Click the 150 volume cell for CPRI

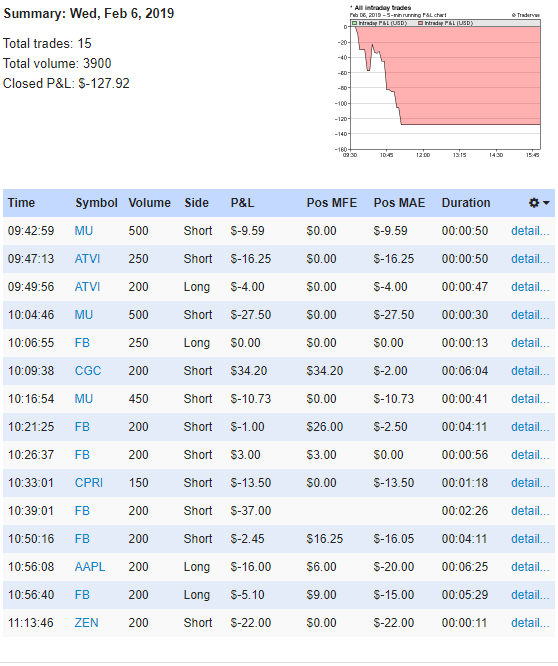pos(138,483)
